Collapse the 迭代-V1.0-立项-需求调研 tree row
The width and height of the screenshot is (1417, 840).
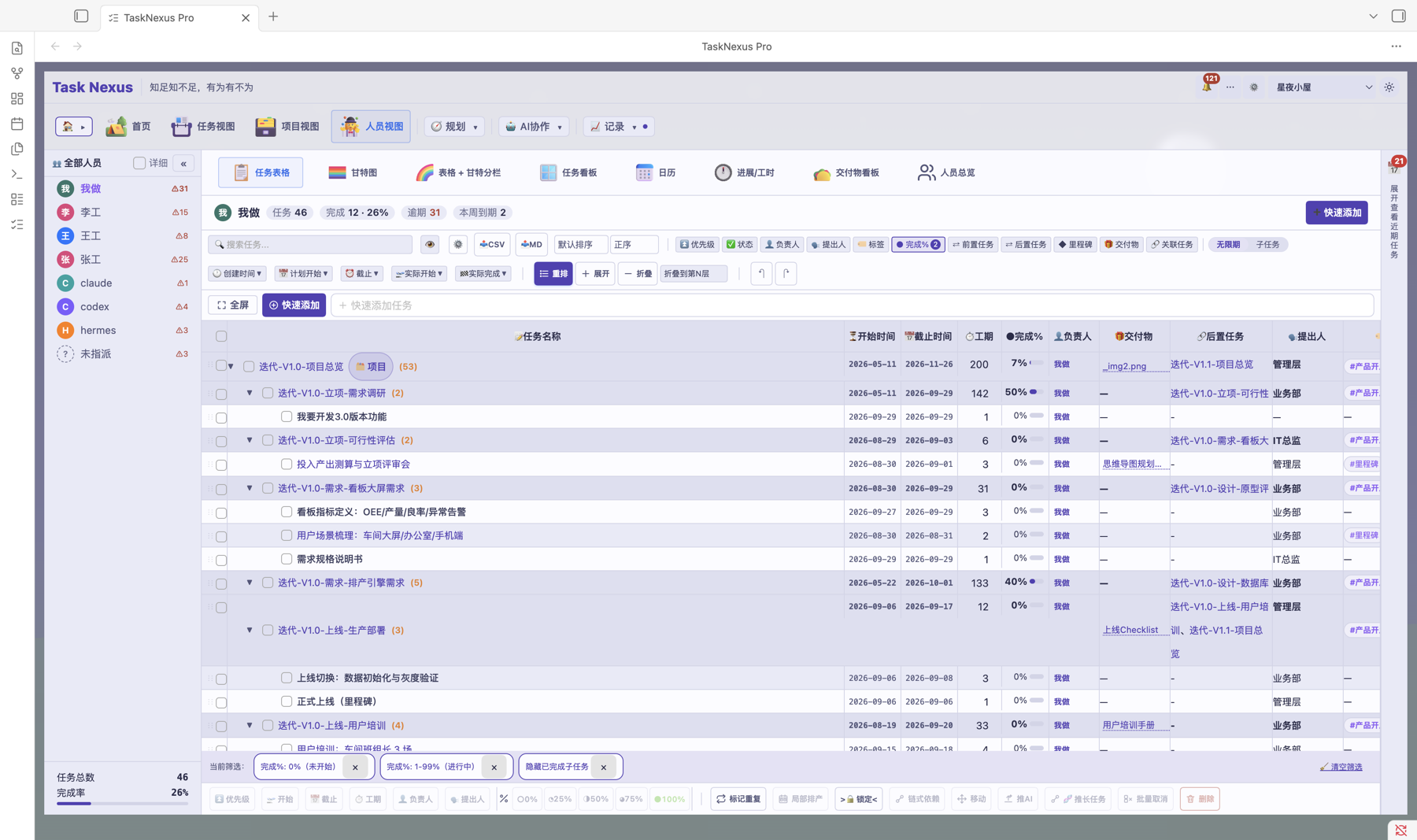pos(250,393)
